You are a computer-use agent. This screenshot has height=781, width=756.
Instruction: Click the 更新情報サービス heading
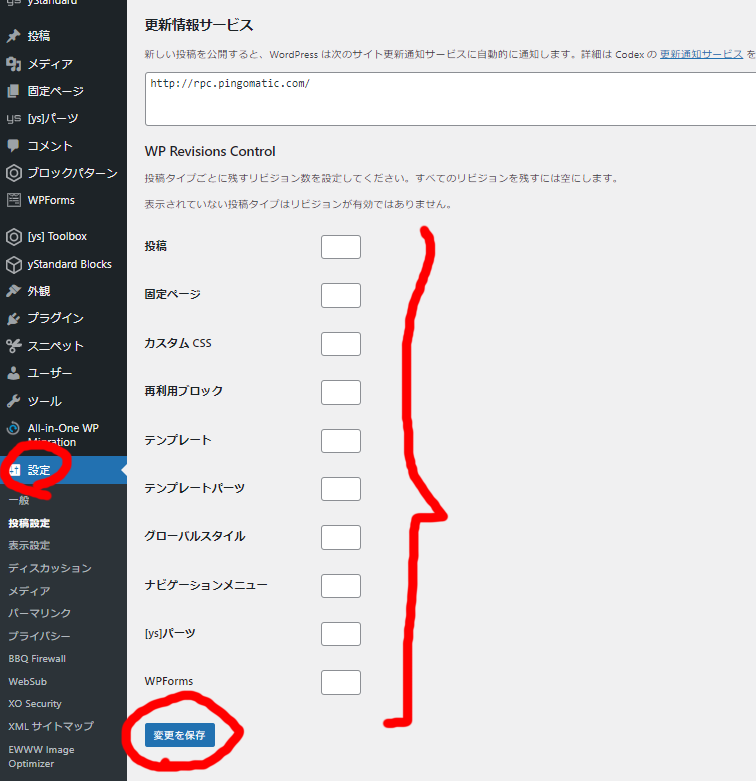(x=199, y=25)
